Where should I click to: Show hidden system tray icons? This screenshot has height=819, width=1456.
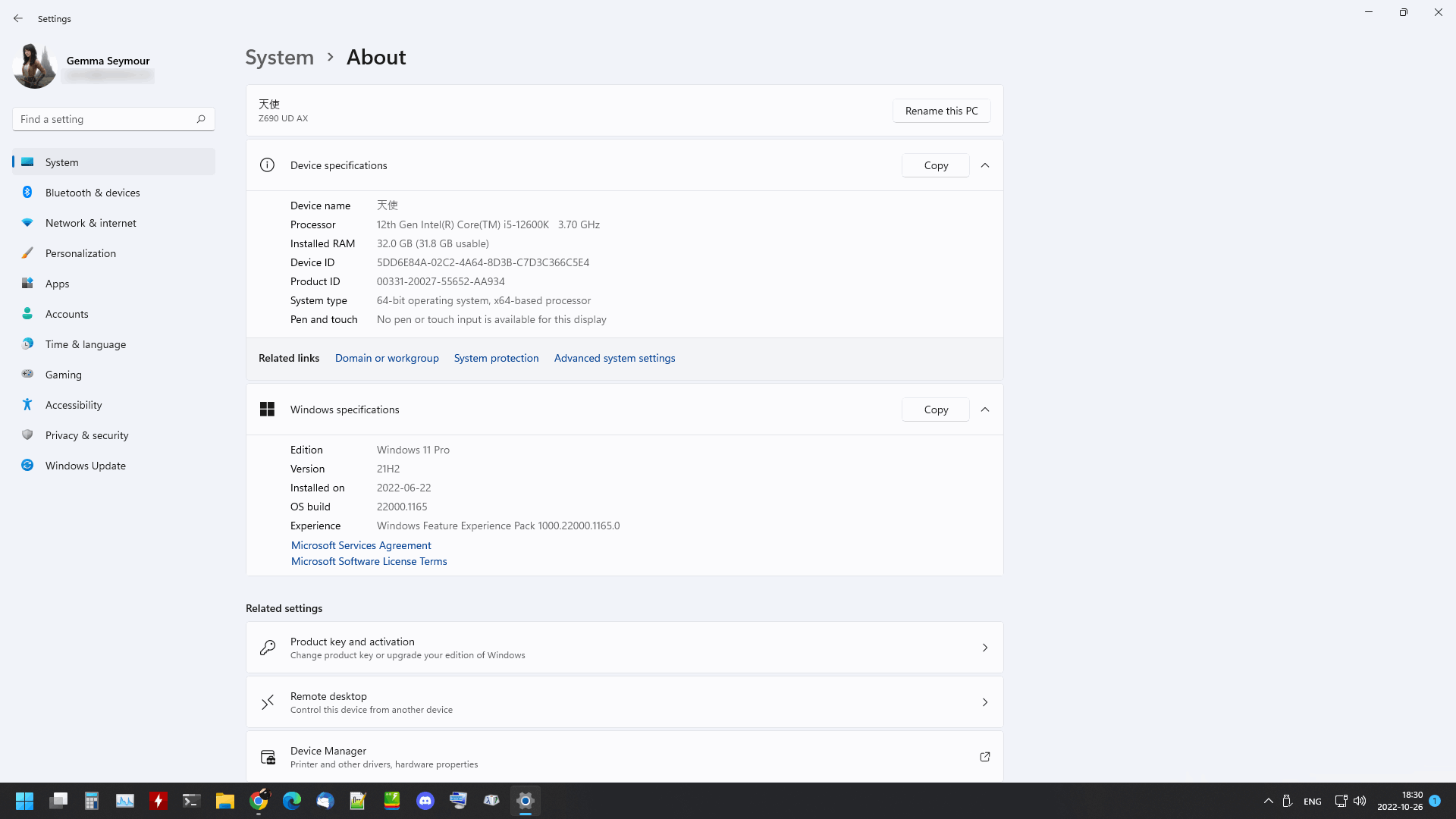pyautogui.click(x=1268, y=801)
